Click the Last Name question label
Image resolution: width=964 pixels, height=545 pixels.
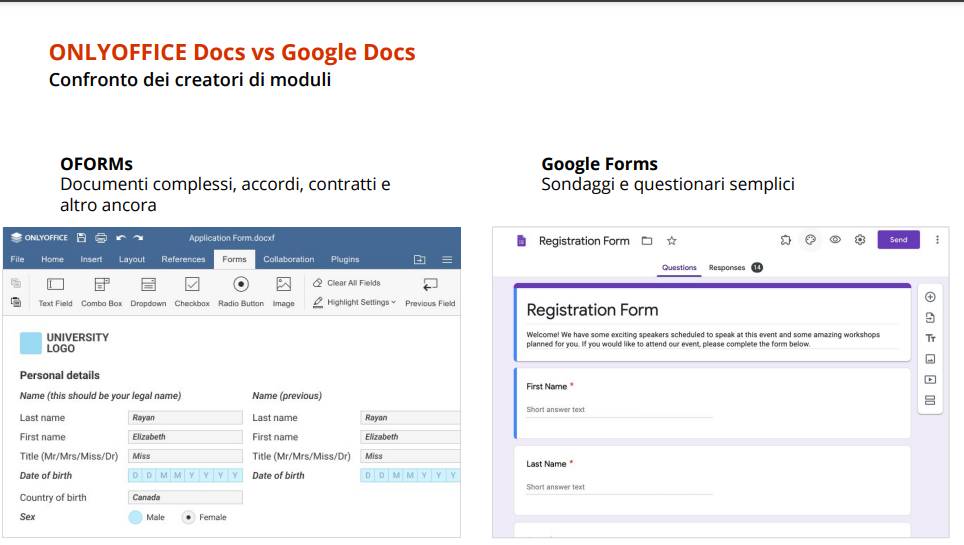click(546, 464)
